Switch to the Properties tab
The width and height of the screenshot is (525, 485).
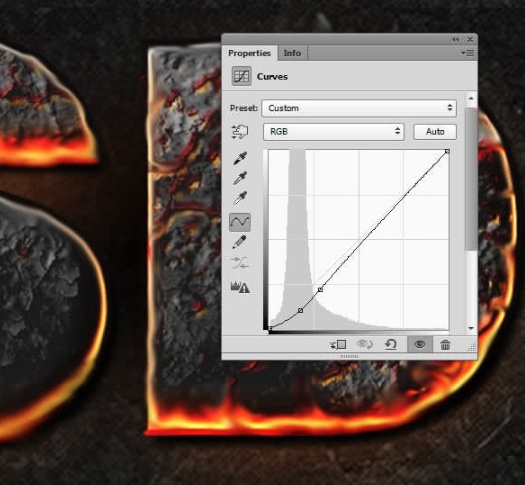[249, 53]
